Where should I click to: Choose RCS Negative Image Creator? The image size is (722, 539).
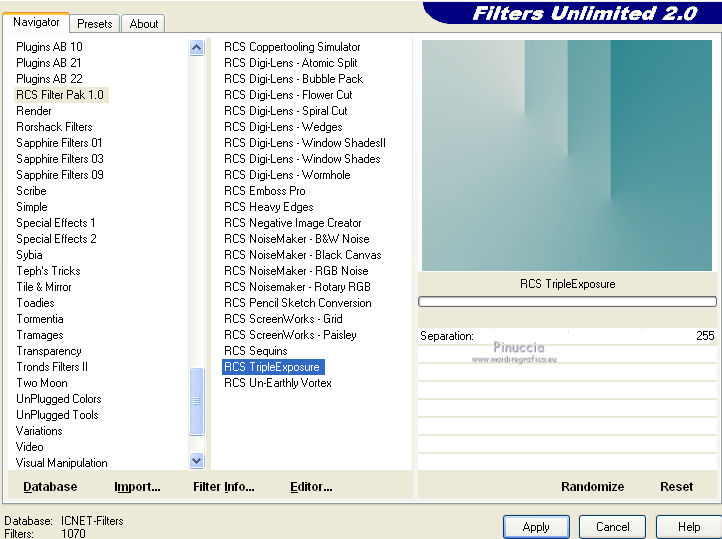tap(292, 223)
